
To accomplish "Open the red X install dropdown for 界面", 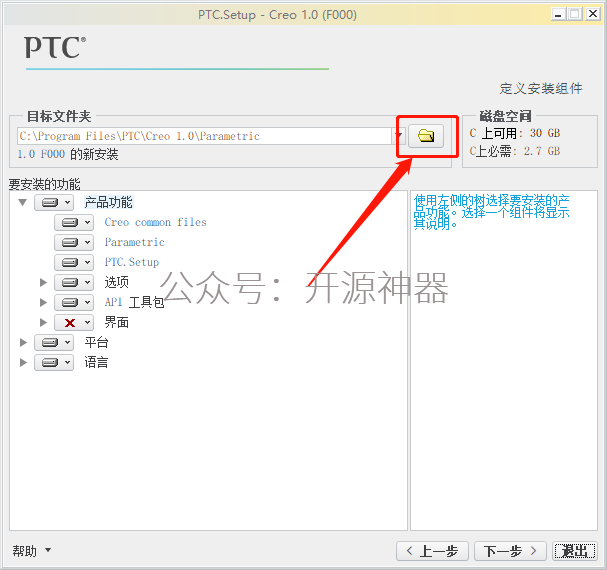I will coord(74,323).
